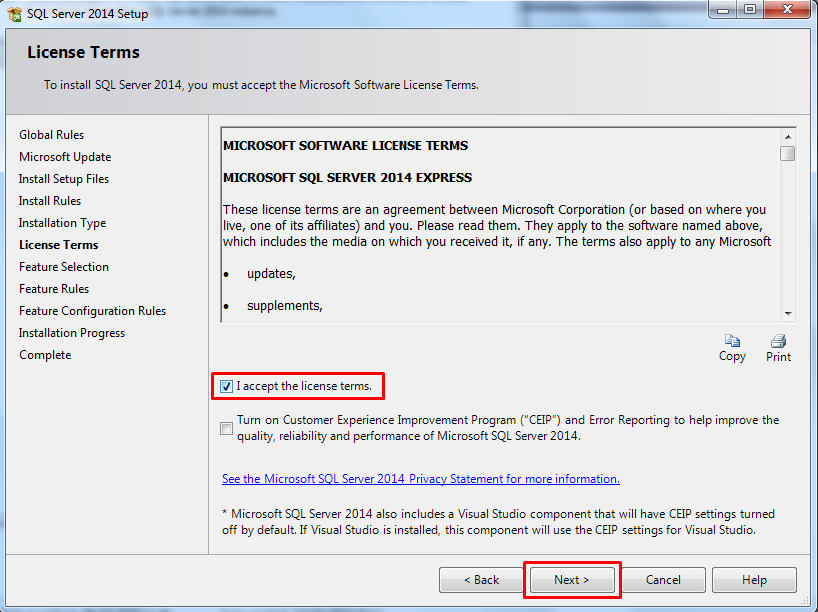This screenshot has height=612, width=818.
Task: Toggle the license acceptance checkbox
Action: click(x=228, y=386)
